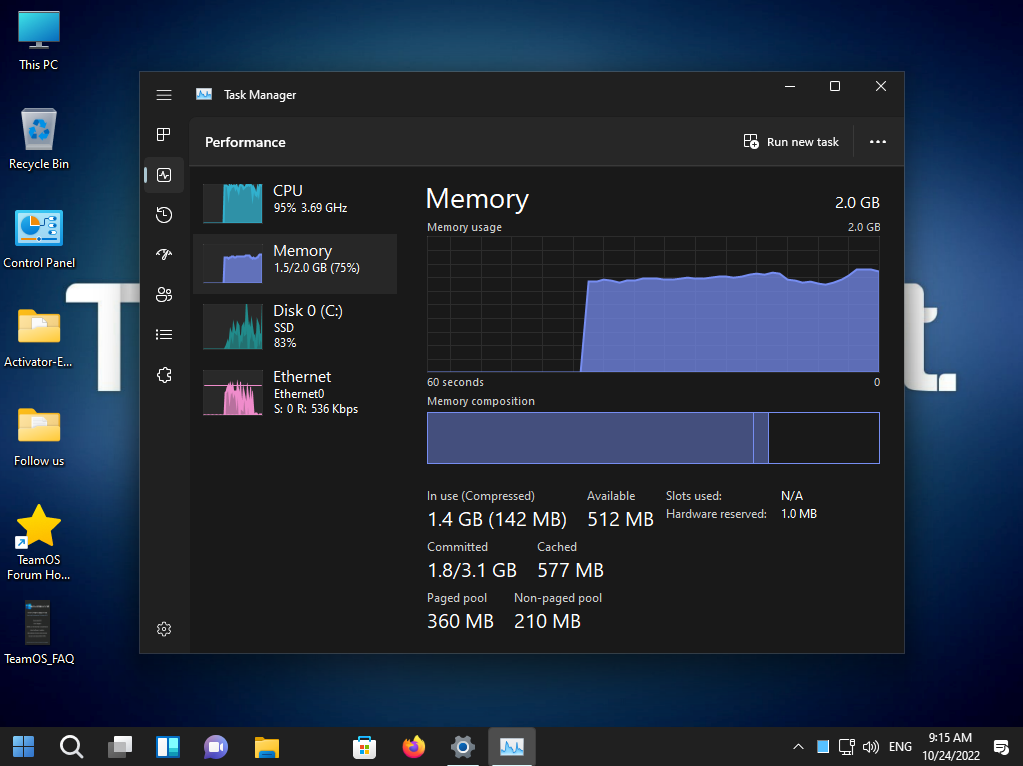Open Startup apps page icon
The width and height of the screenshot is (1023, 766).
point(164,255)
